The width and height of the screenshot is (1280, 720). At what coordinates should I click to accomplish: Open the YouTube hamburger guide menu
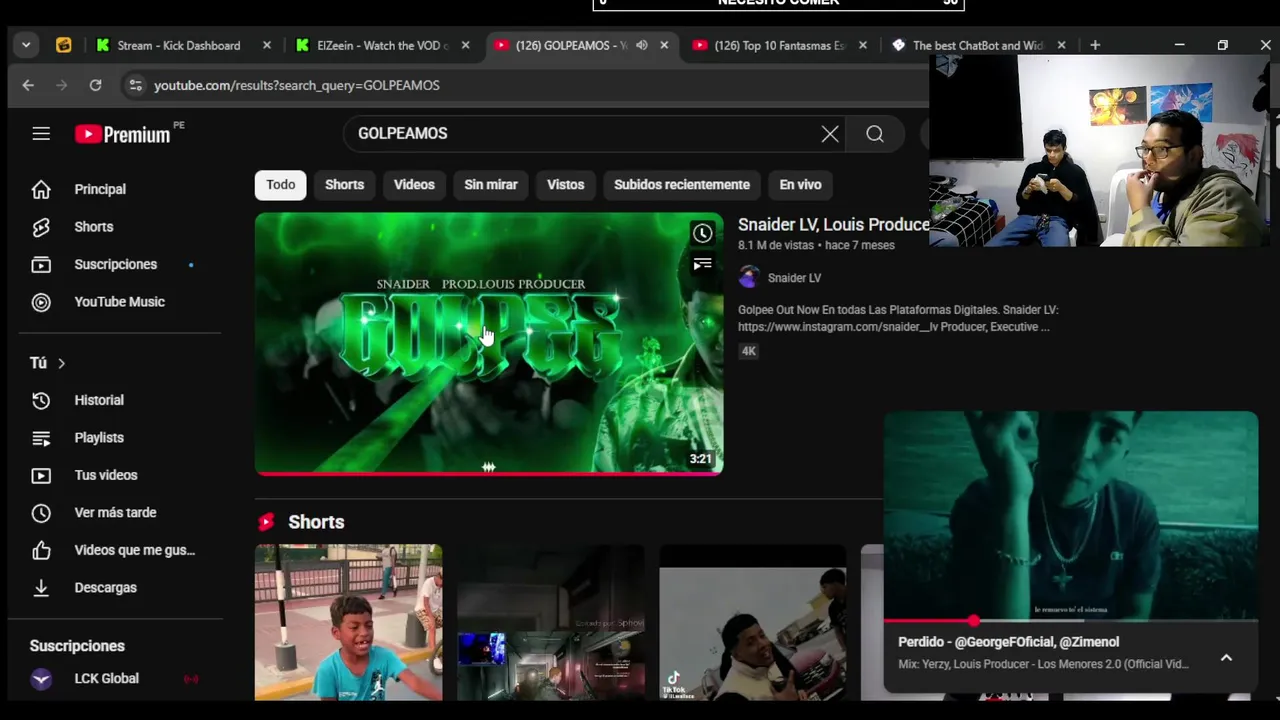(x=41, y=133)
